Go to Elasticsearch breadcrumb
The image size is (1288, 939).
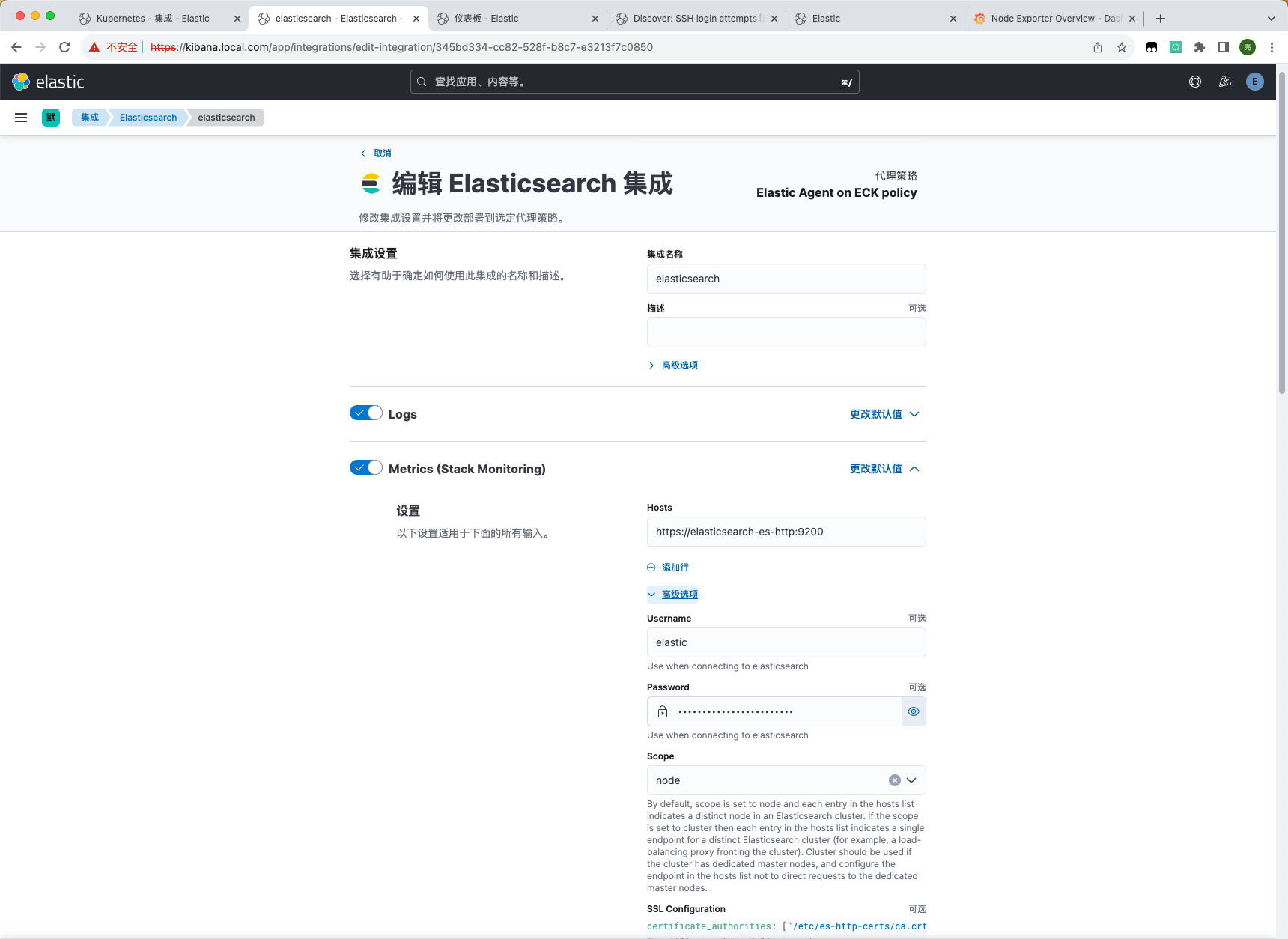(x=148, y=118)
